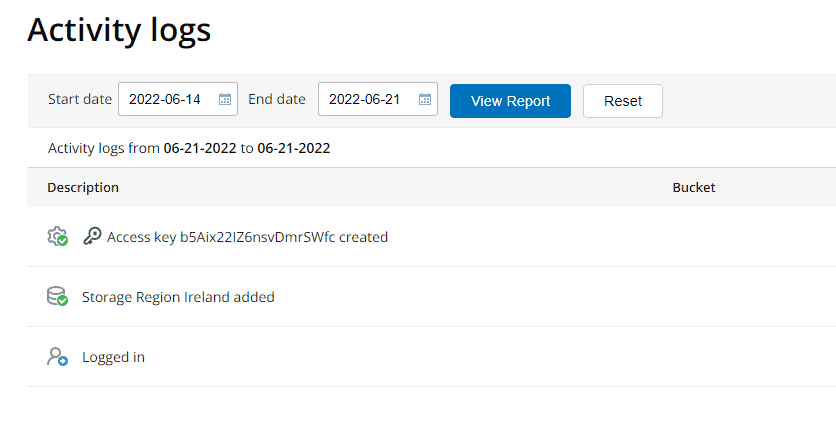Click the End date label
Image resolution: width=836 pixels, height=446 pixels.
[277, 99]
